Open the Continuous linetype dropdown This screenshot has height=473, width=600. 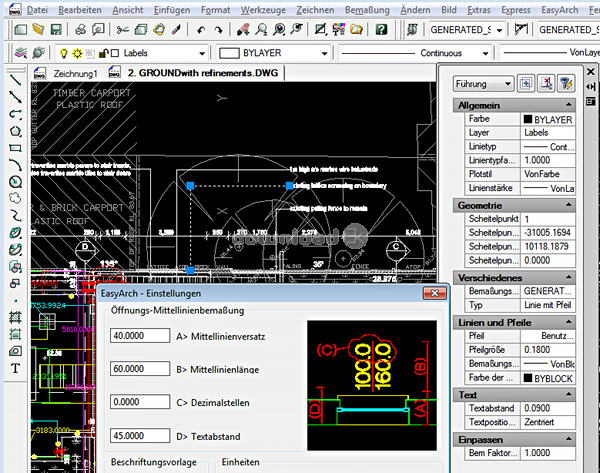point(486,54)
